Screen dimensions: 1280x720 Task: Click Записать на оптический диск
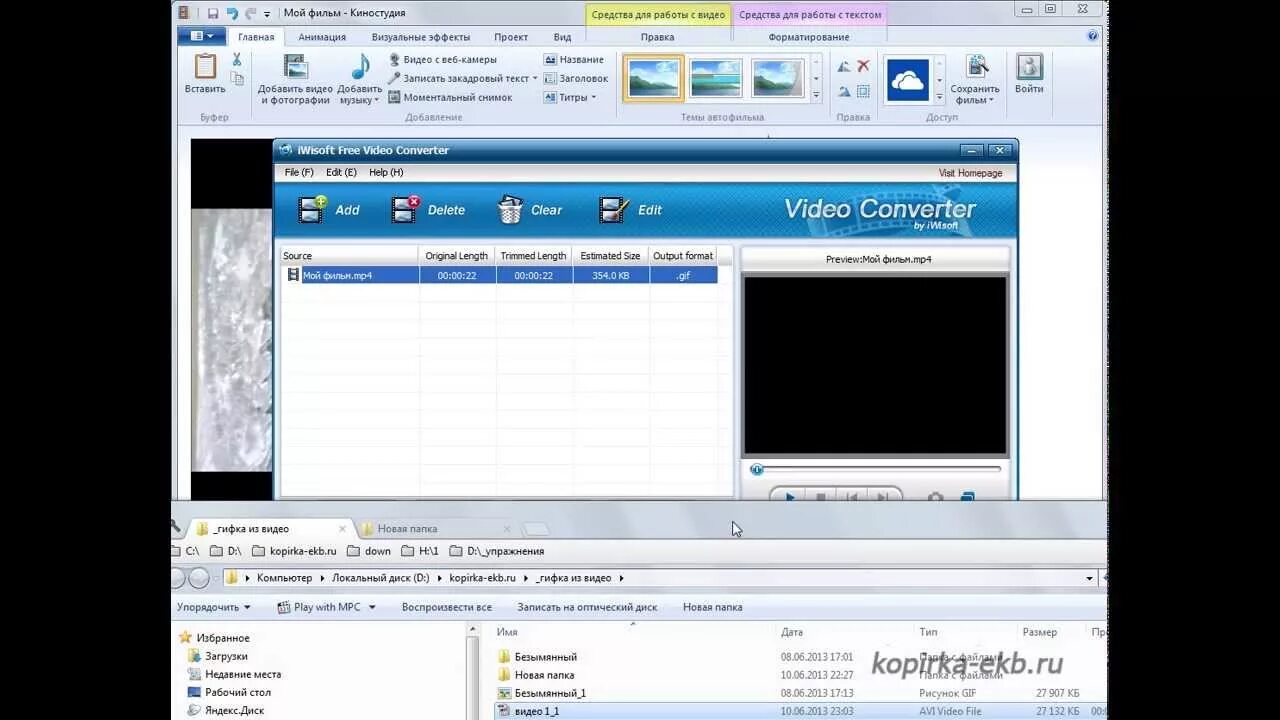[x=587, y=607]
